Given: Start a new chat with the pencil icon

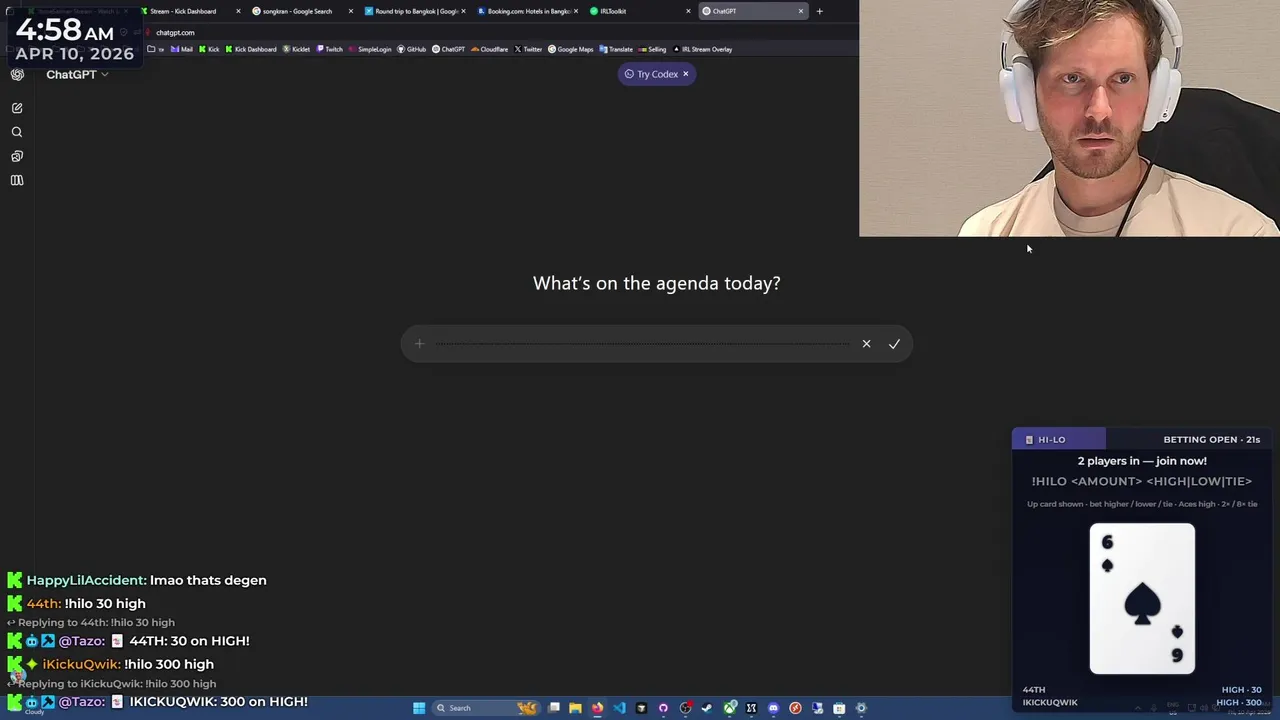Looking at the screenshot, I should point(17,108).
